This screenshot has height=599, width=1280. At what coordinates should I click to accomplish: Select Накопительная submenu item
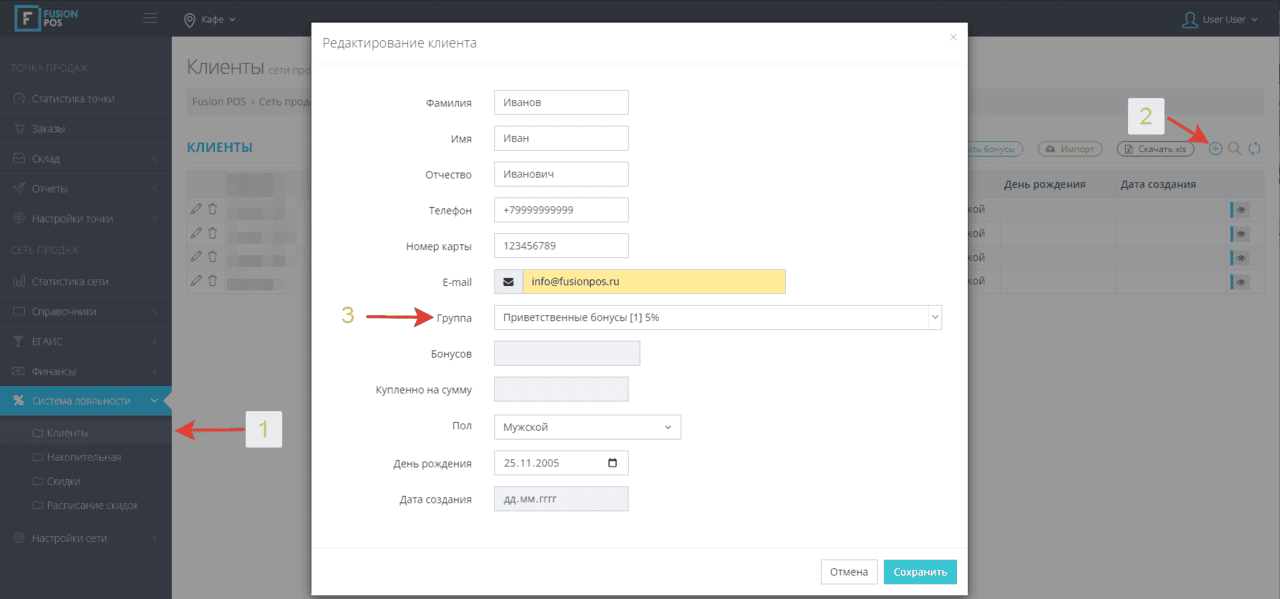click(83, 457)
